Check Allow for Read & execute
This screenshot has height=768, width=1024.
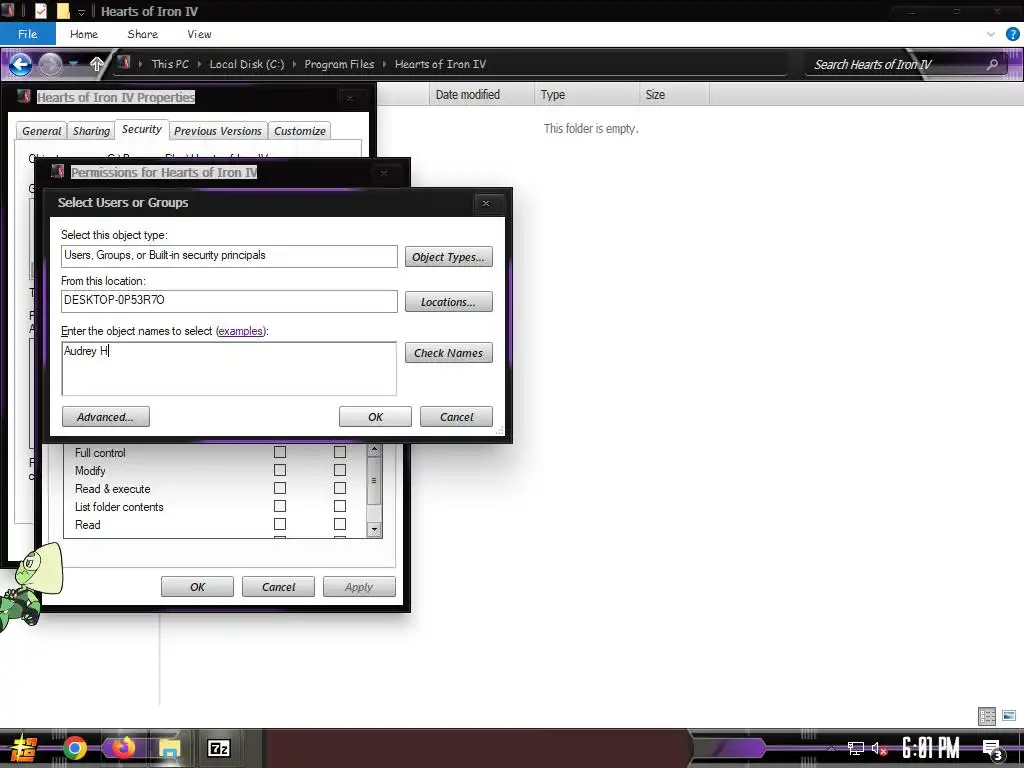[x=280, y=488]
